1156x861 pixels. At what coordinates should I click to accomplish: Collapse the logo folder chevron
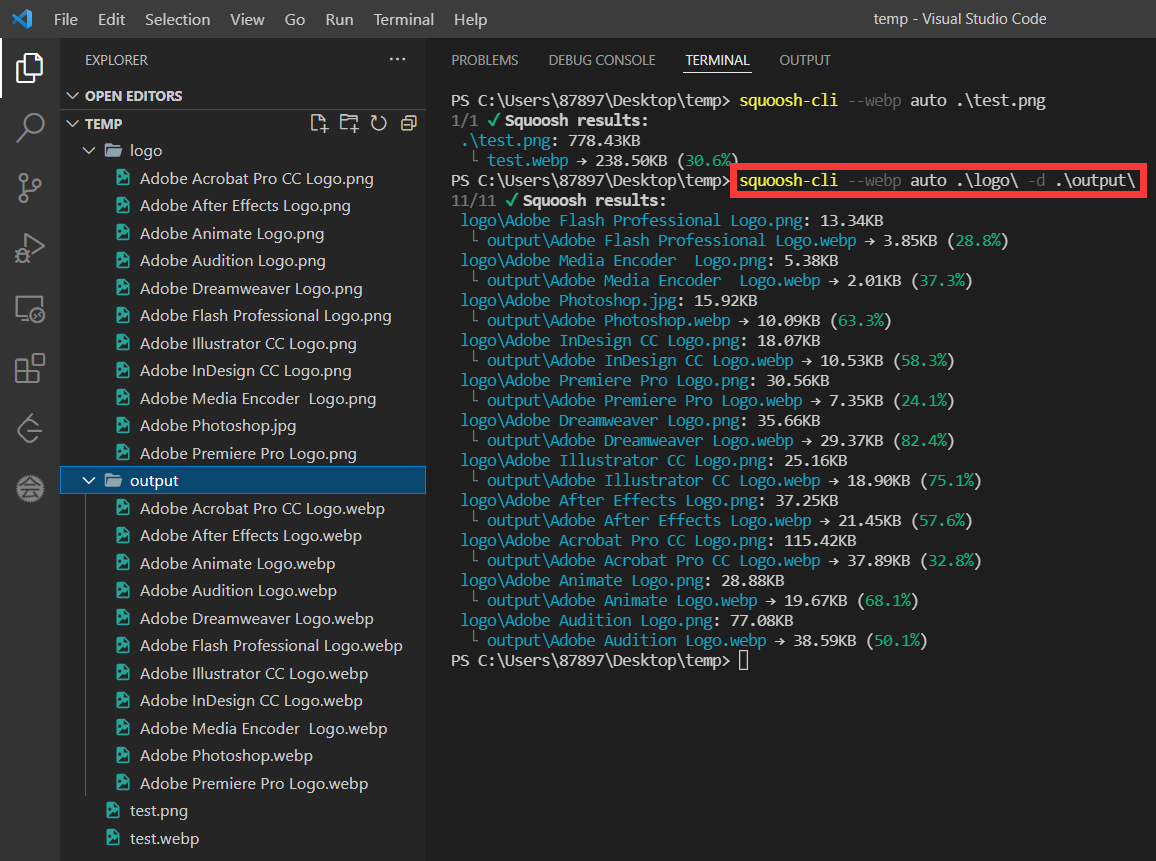click(89, 150)
